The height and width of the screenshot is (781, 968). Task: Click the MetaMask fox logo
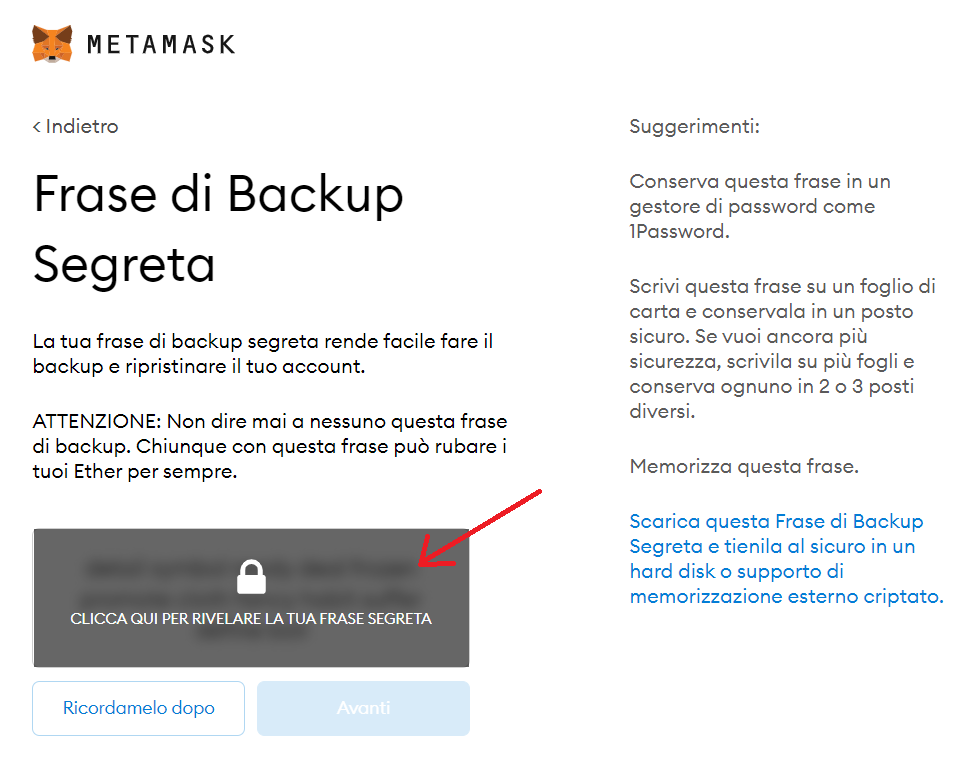[x=52, y=44]
